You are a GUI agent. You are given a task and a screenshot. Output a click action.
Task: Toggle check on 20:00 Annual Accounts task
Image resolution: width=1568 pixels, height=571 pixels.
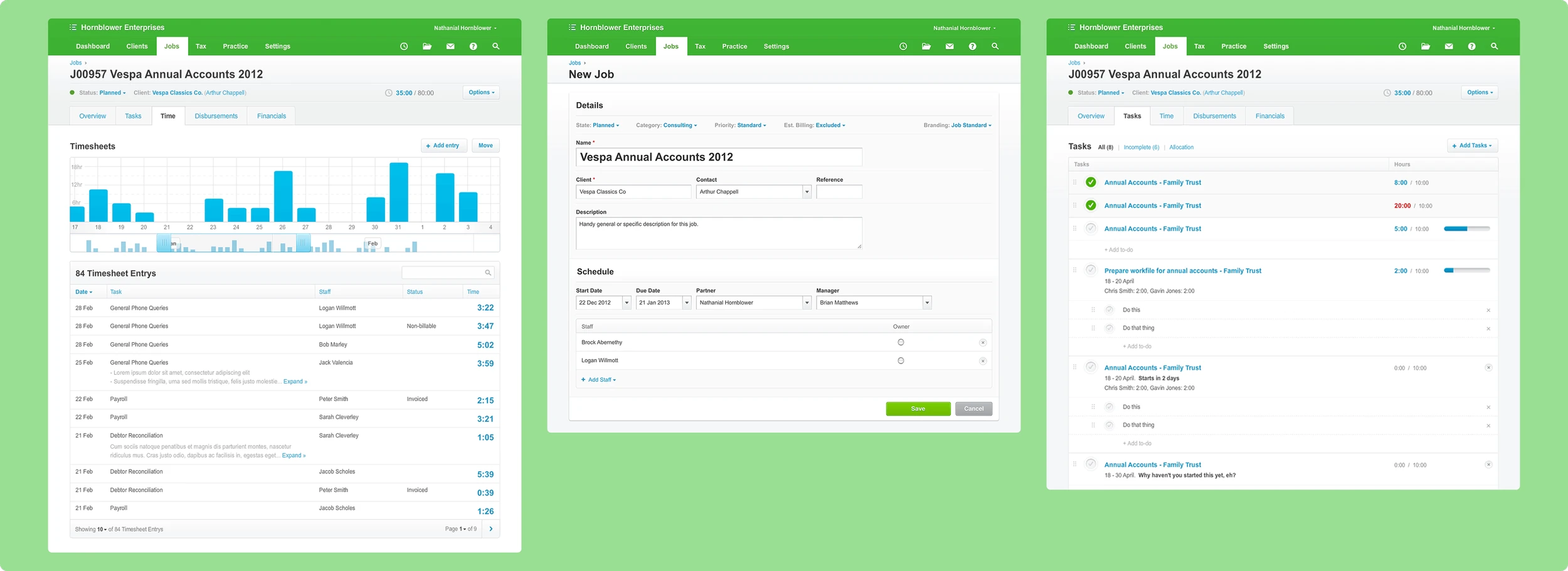click(1091, 206)
